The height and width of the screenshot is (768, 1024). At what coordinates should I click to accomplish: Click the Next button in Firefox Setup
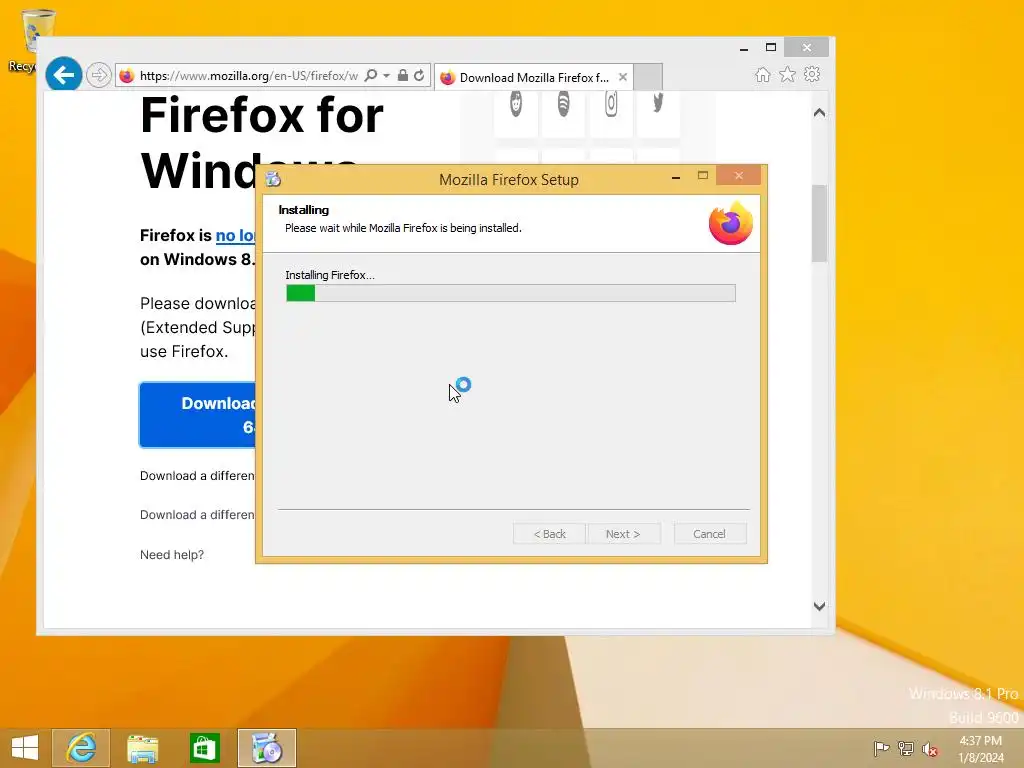pos(623,534)
